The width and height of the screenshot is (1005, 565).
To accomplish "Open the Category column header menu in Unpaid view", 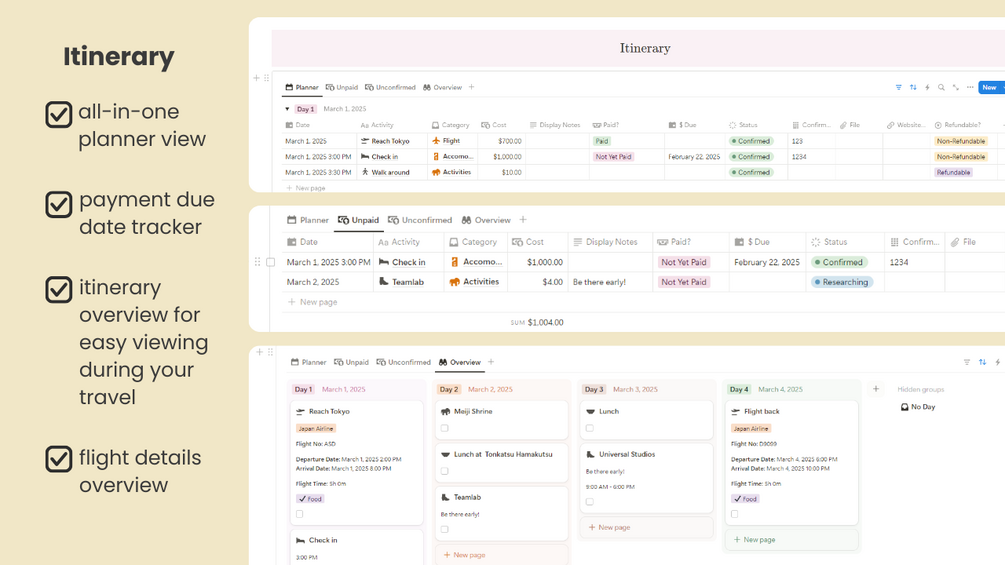I will [x=474, y=242].
